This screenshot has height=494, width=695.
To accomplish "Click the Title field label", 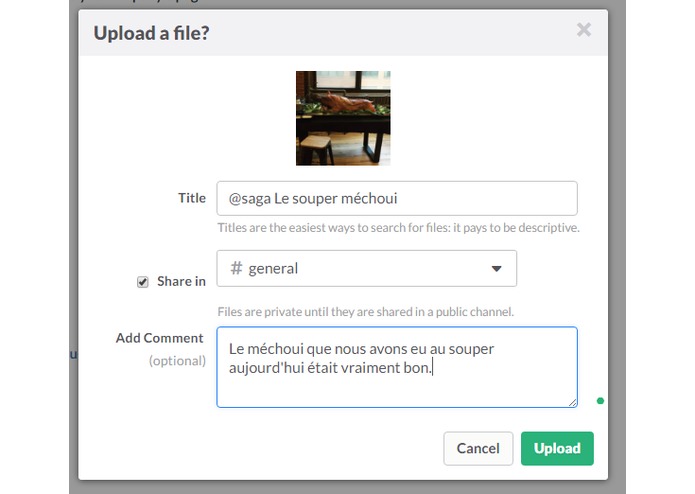I will tap(192, 198).
